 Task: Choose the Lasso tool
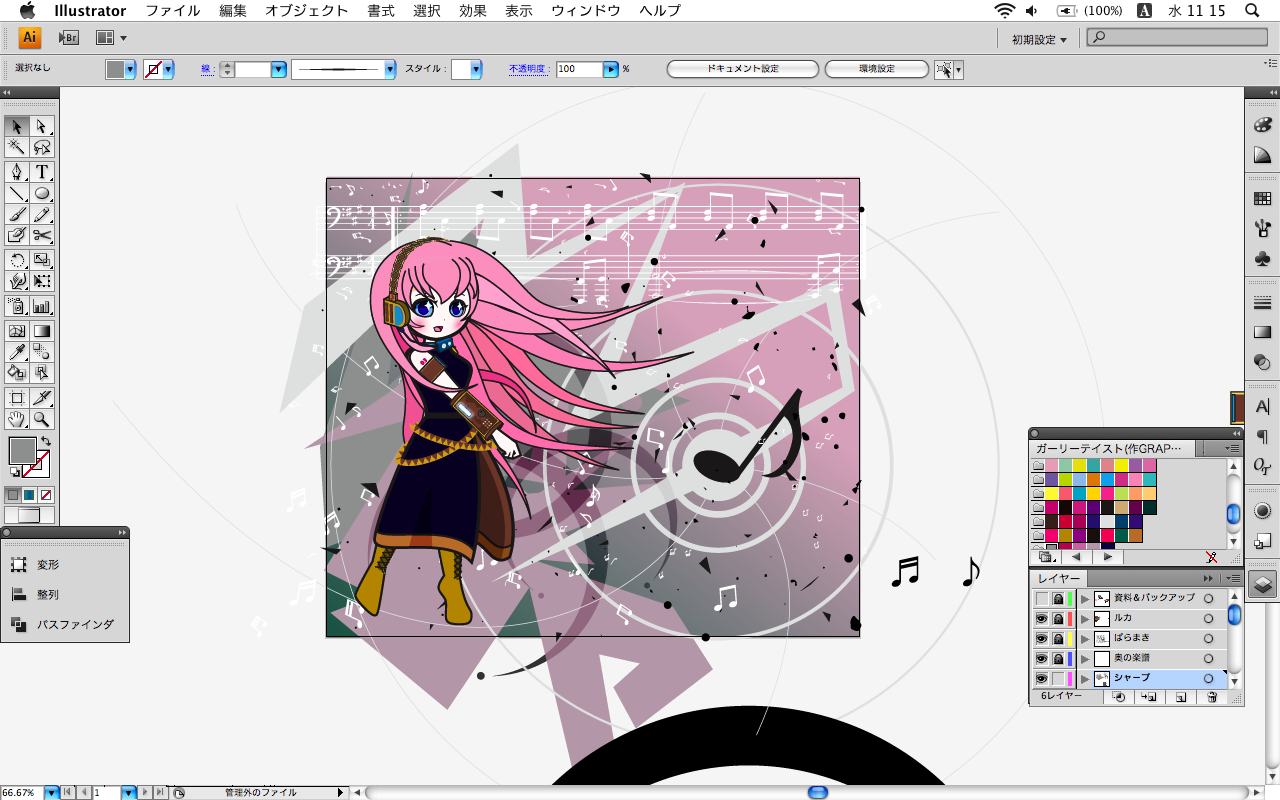[42, 147]
